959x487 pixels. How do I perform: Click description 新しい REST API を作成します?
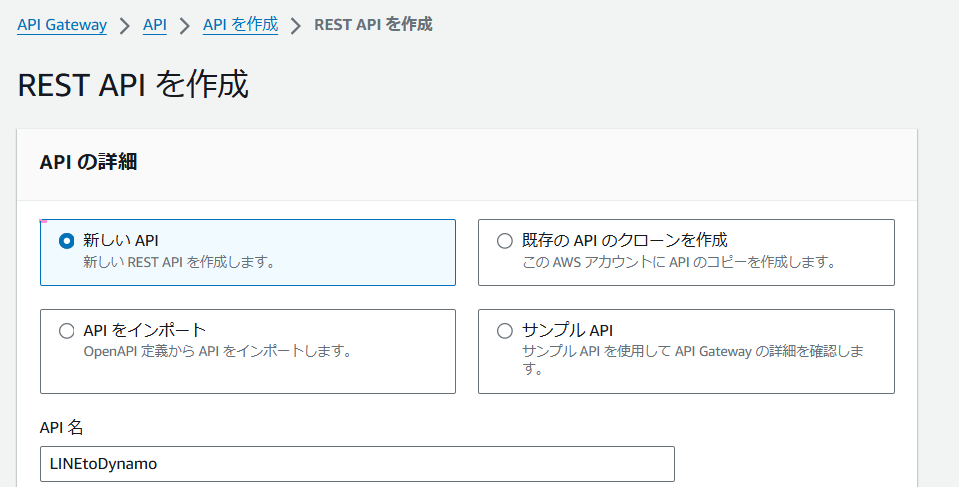coord(179,262)
